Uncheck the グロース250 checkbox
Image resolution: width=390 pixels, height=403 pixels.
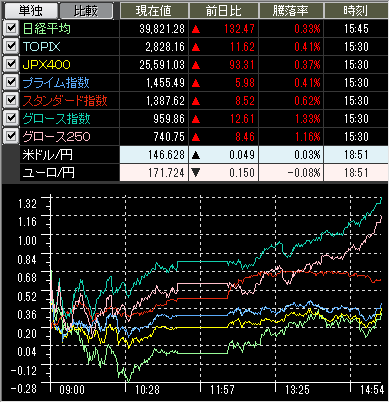(x=11, y=136)
